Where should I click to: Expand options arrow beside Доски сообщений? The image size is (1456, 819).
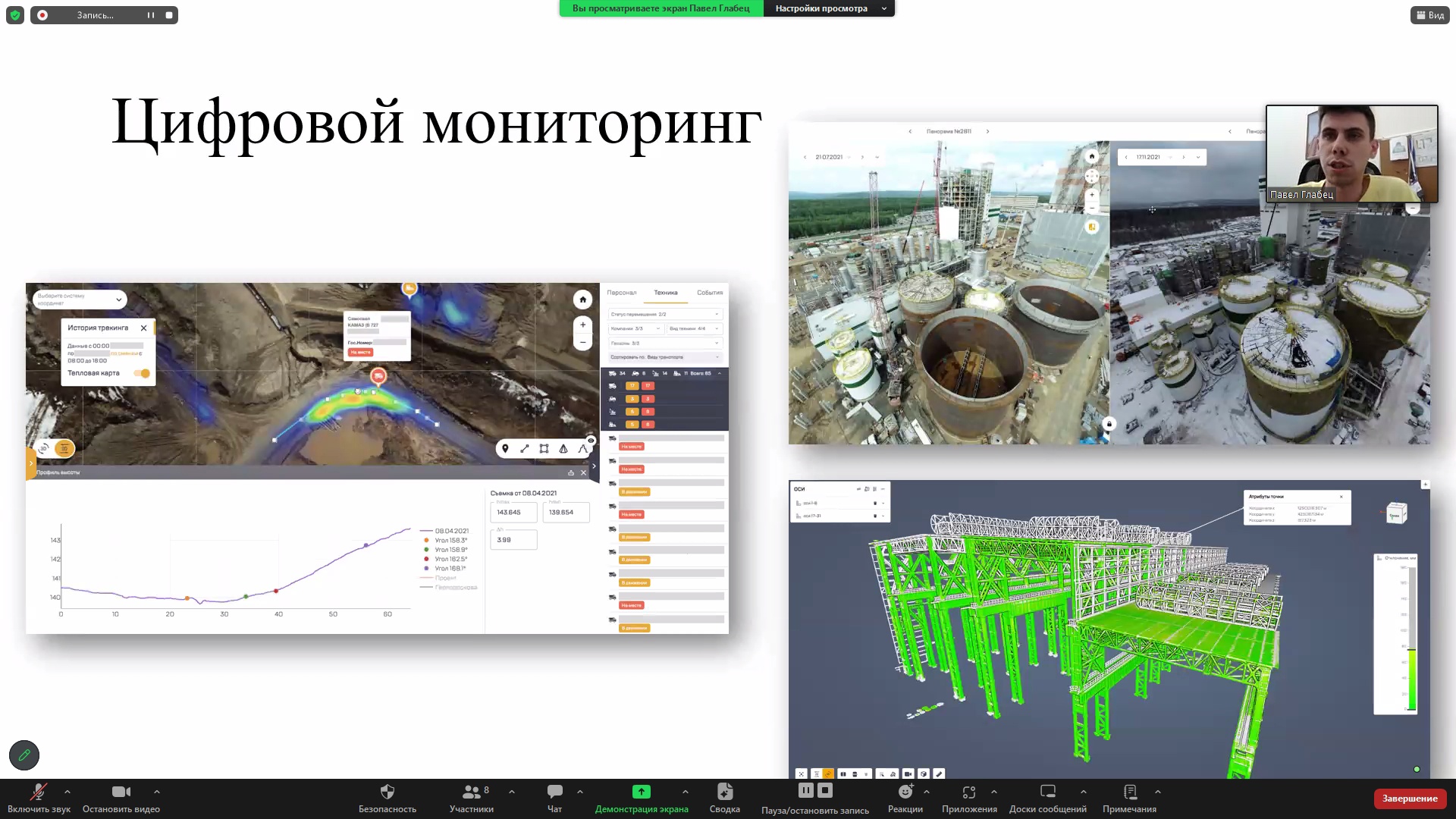(1084, 792)
